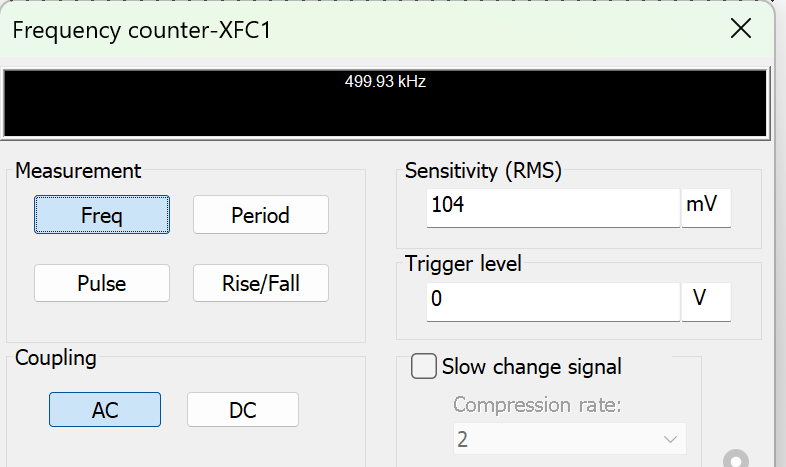
Task: Open the mV sensitivity unit selector
Action: click(706, 207)
